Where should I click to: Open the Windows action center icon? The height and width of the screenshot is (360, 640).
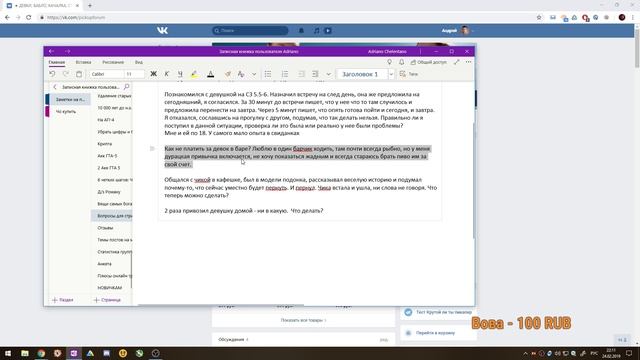click(629, 353)
